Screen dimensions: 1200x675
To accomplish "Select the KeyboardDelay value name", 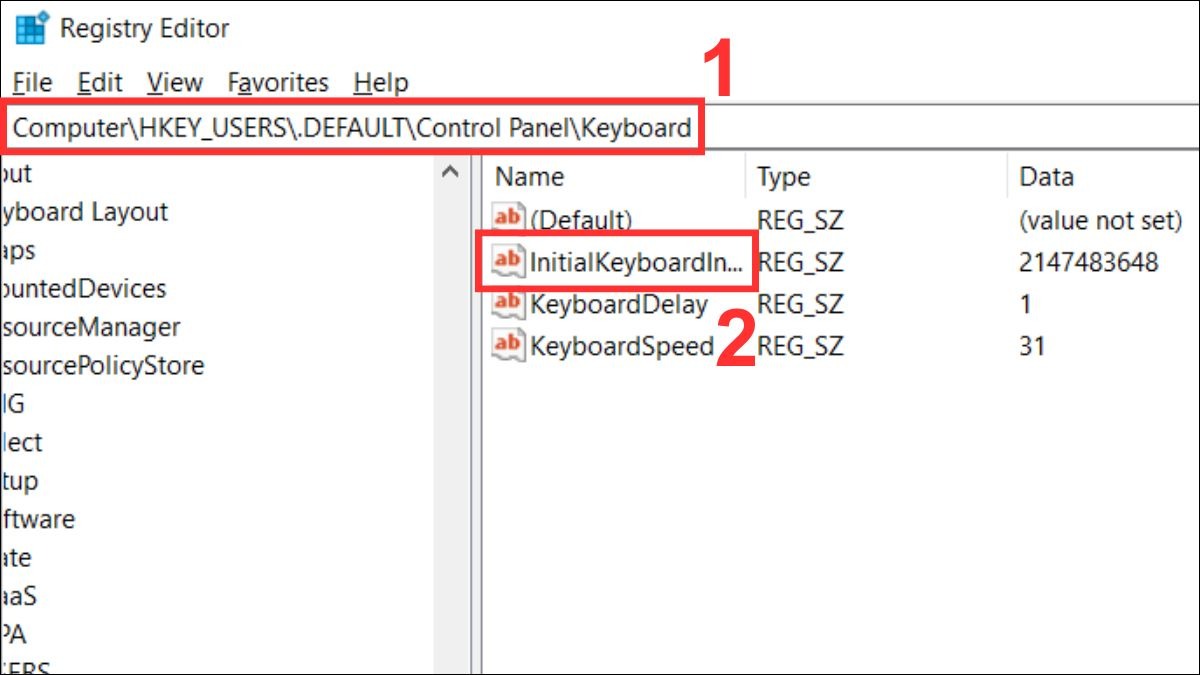I will pyautogui.click(x=619, y=304).
